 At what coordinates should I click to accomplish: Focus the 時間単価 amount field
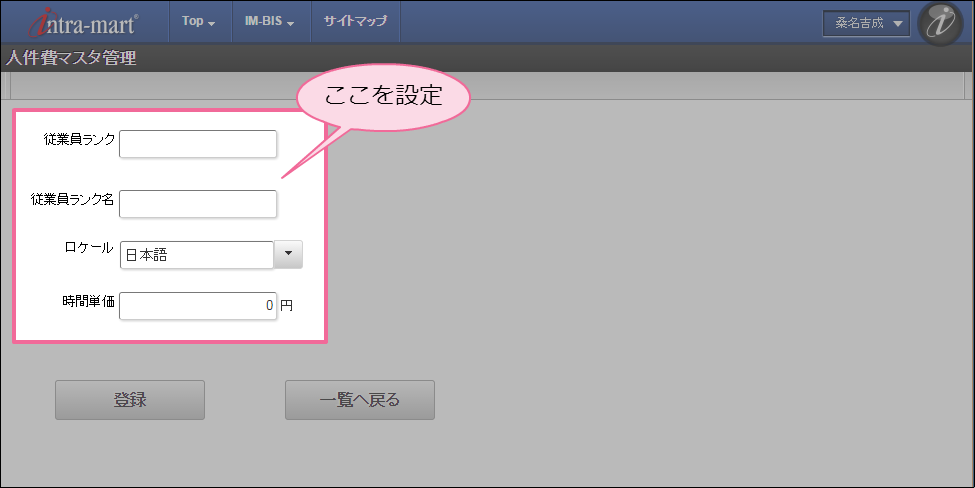click(198, 306)
